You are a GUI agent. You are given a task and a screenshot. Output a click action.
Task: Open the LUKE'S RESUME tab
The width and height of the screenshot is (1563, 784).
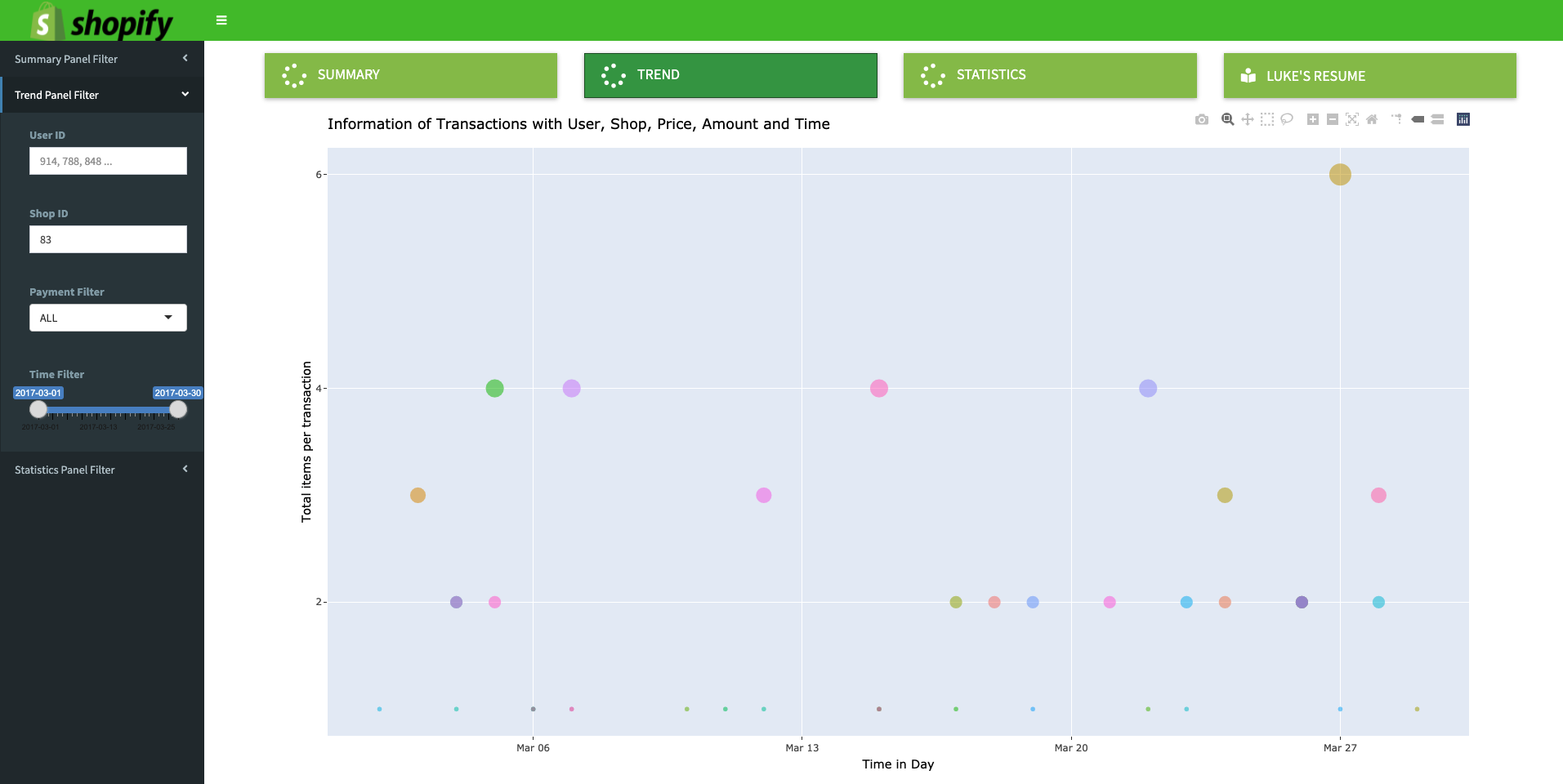1370,75
